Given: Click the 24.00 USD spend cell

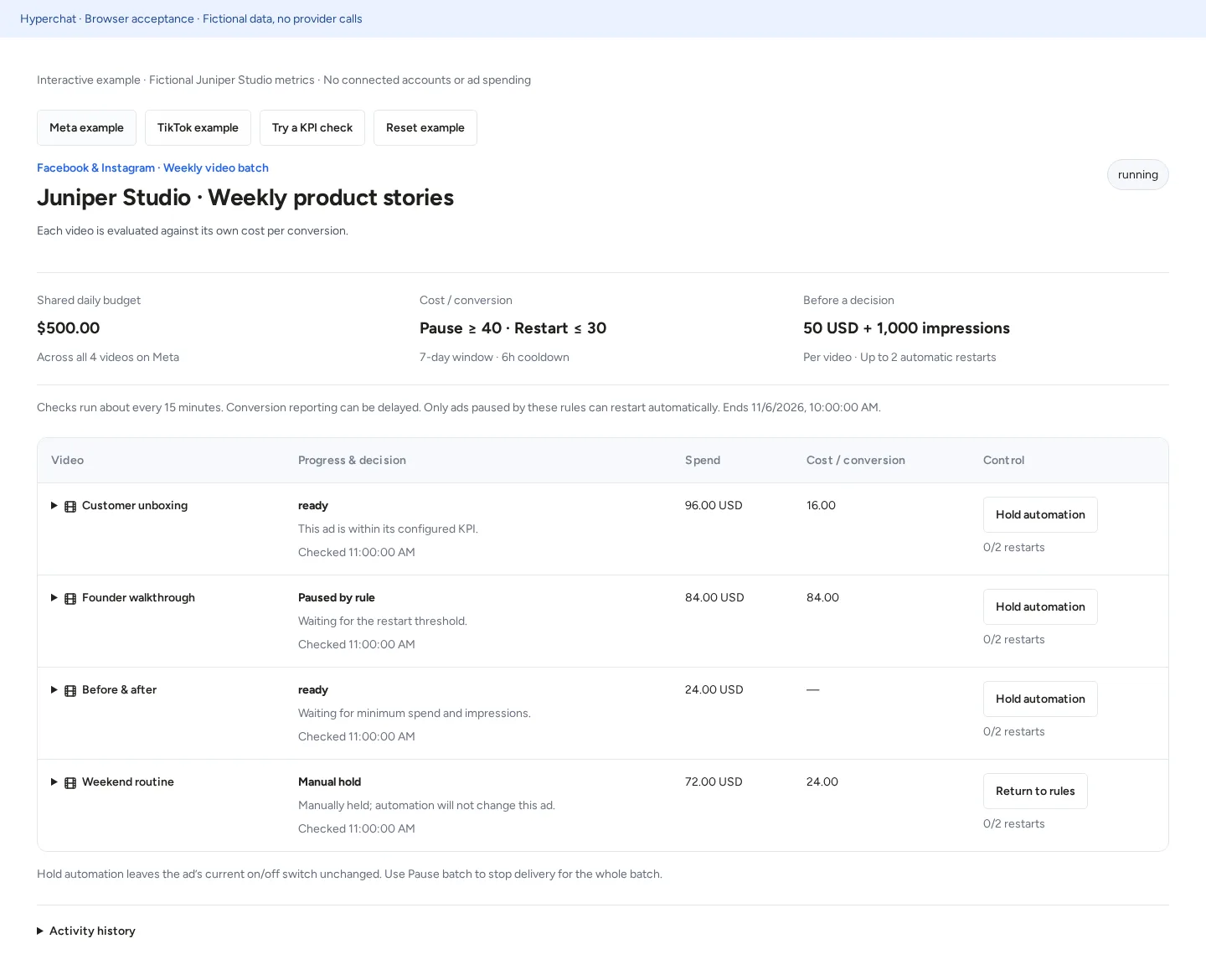Looking at the screenshot, I should point(714,689).
